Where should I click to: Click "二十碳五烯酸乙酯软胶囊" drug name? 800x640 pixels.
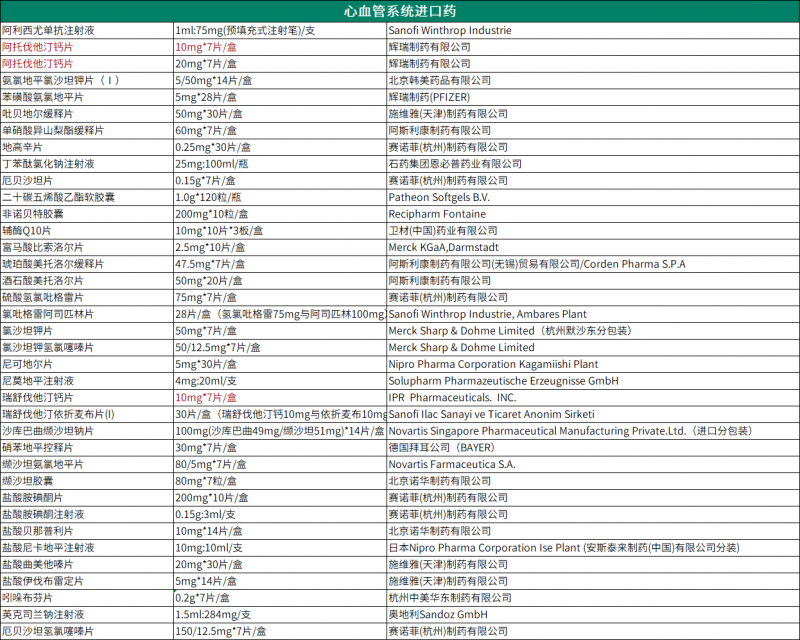(x=59, y=197)
